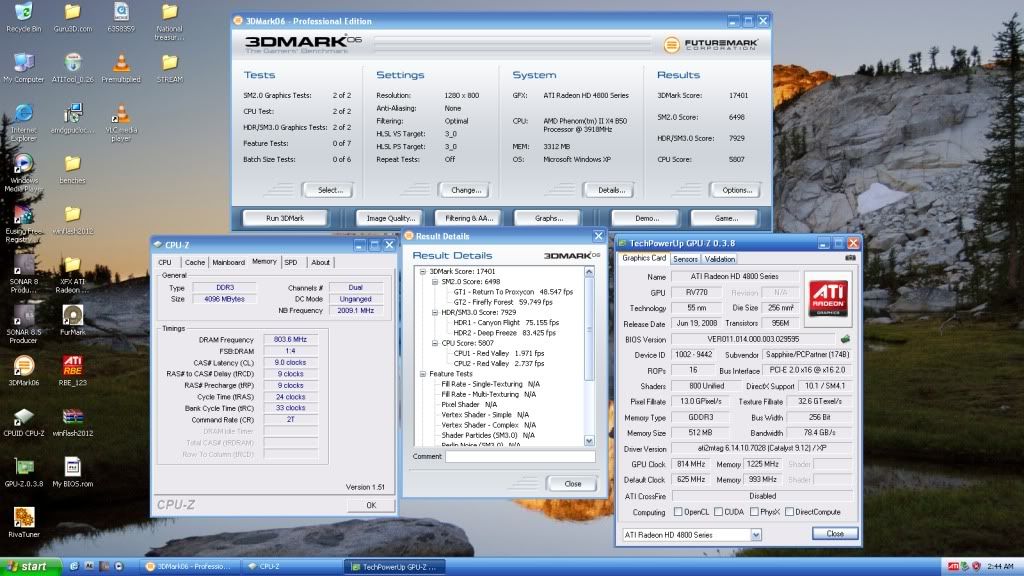Click the BIOS save chip icon in GPU-Z
The height and width of the screenshot is (576, 1024).
[845, 339]
